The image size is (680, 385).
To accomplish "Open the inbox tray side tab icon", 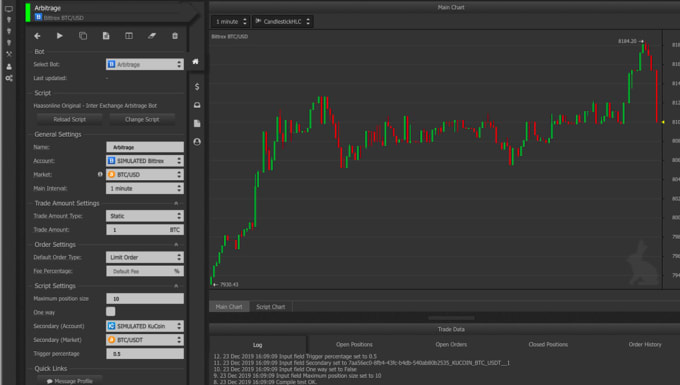I will coord(197,105).
